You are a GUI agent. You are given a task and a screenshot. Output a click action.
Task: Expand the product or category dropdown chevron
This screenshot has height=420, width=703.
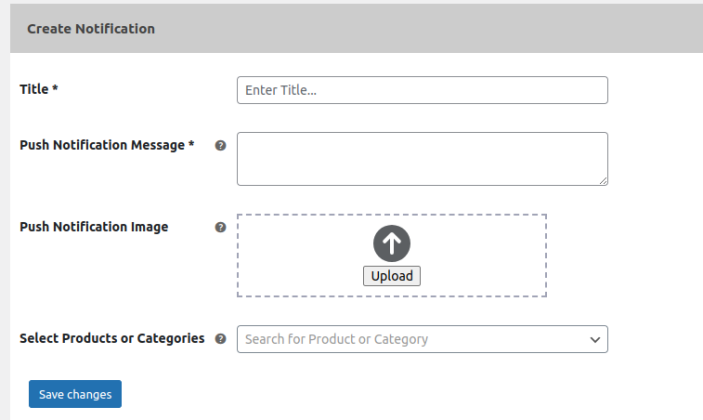pos(596,340)
